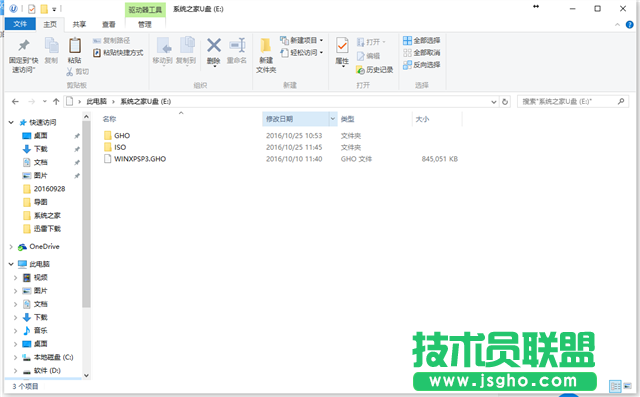Open recent locations dropdown arrow

point(44,102)
